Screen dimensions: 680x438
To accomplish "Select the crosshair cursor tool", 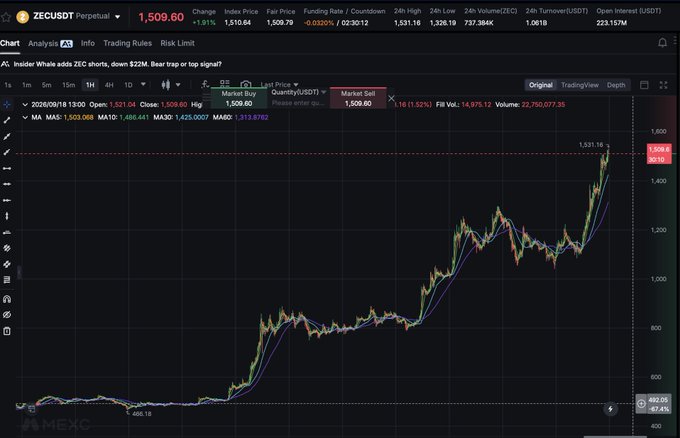I will click(7, 105).
